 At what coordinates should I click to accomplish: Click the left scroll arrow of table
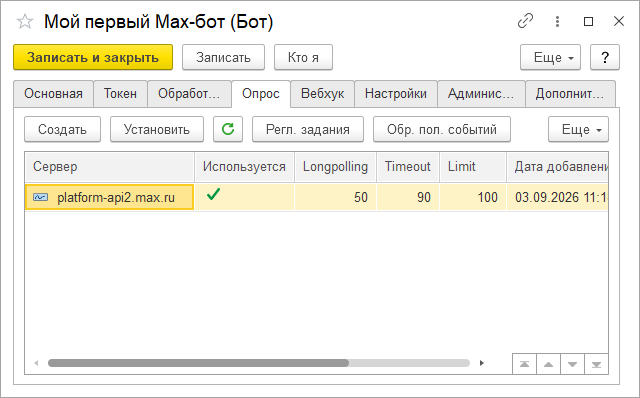pyautogui.click(x=36, y=363)
